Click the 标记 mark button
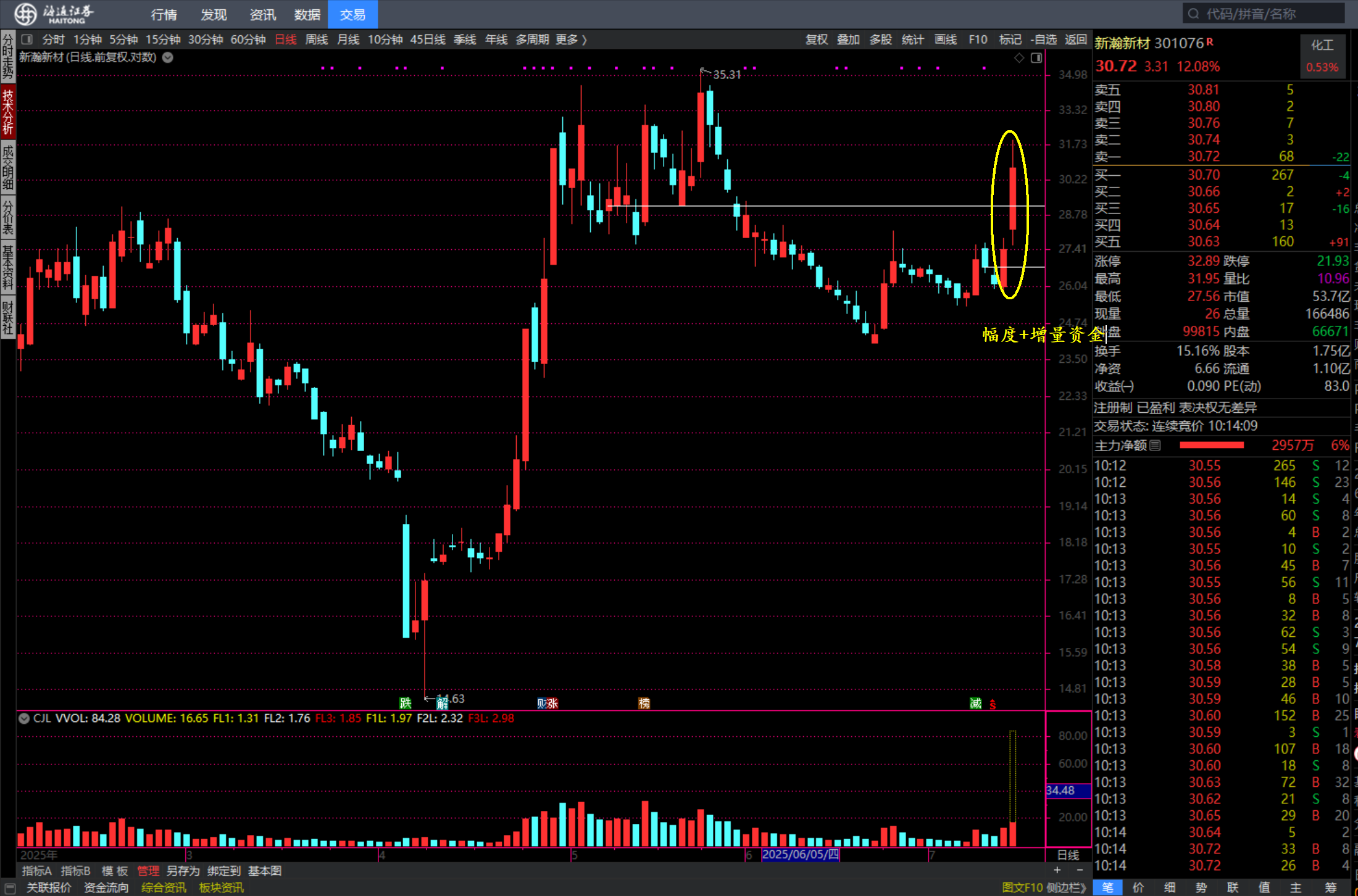 click(1010, 39)
